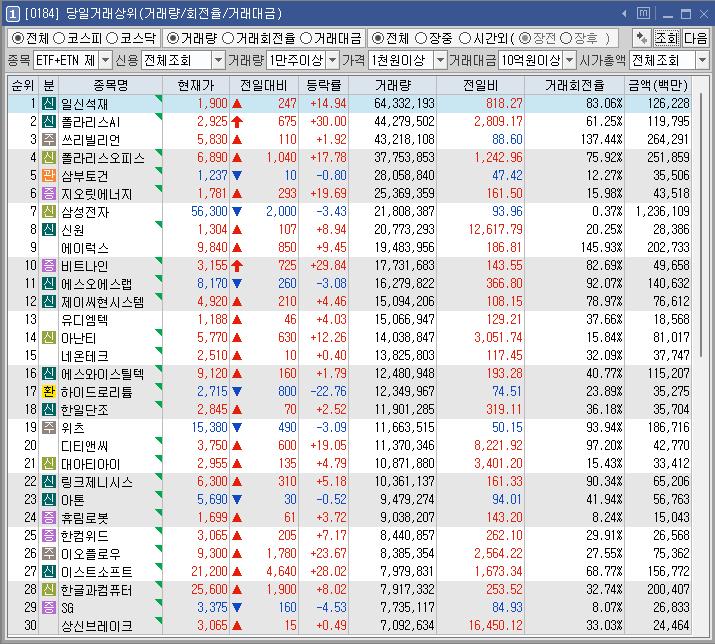
Task: Open the 신용 전체조회 dropdown
Action: (x=219, y=60)
